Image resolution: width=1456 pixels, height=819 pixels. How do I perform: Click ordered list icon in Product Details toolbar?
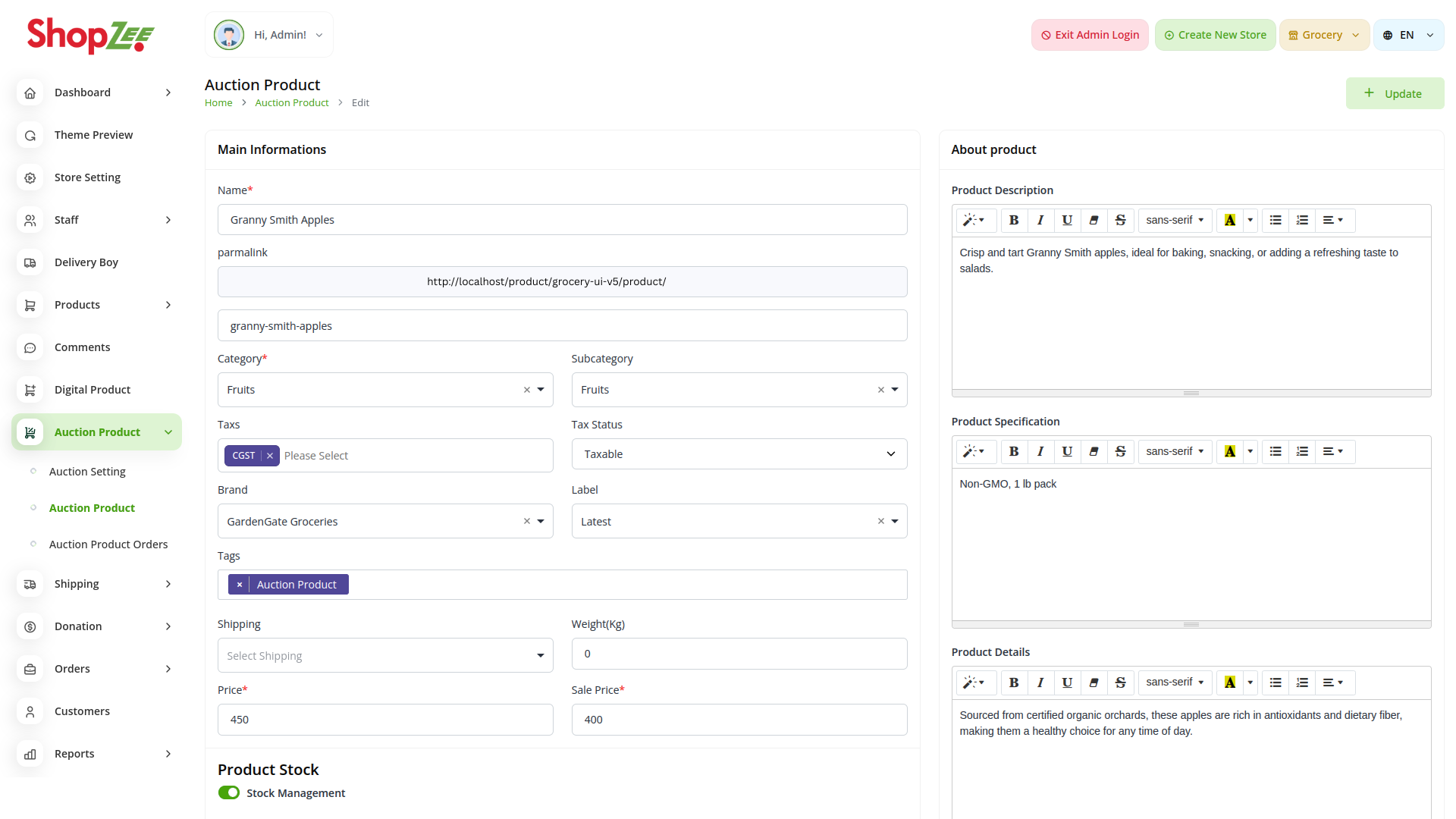pos(1302,682)
